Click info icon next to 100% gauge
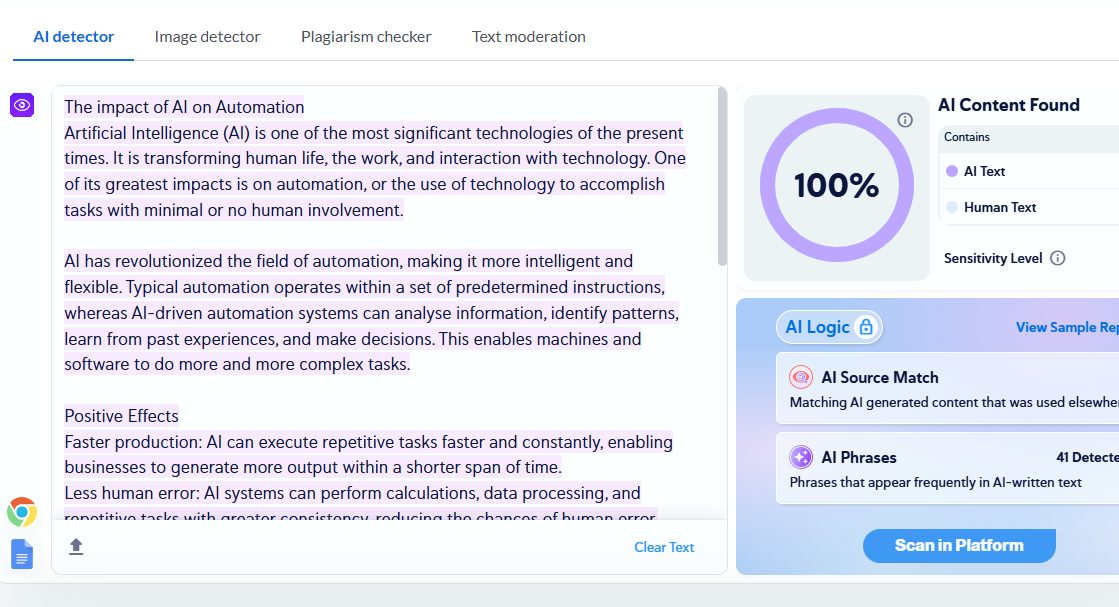 coord(905,120)
